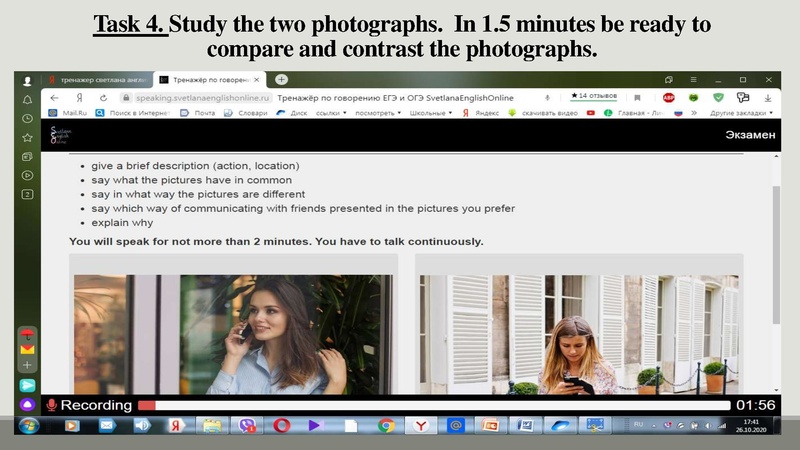This screenshot has width=800, height=450.
Task: Toggle the red Recording microphone indicator
Action: tap(51, 405)
